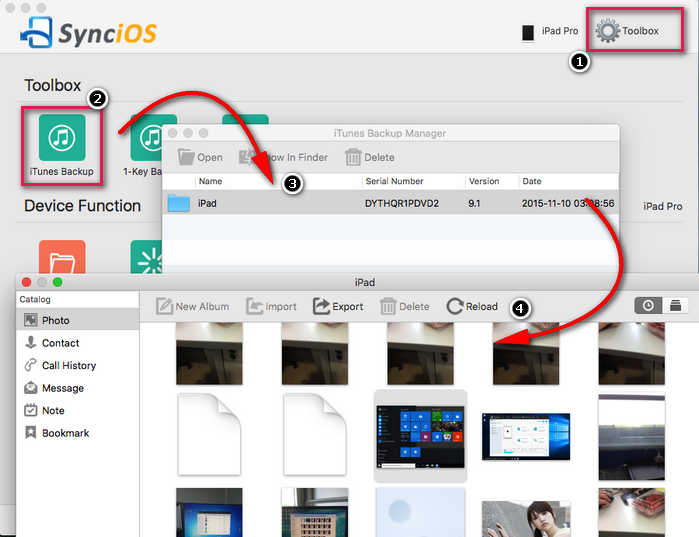This screenshot has width=699, height=537.
Task: Select the photo of a girl thumbnail
Action: point(526,519)
